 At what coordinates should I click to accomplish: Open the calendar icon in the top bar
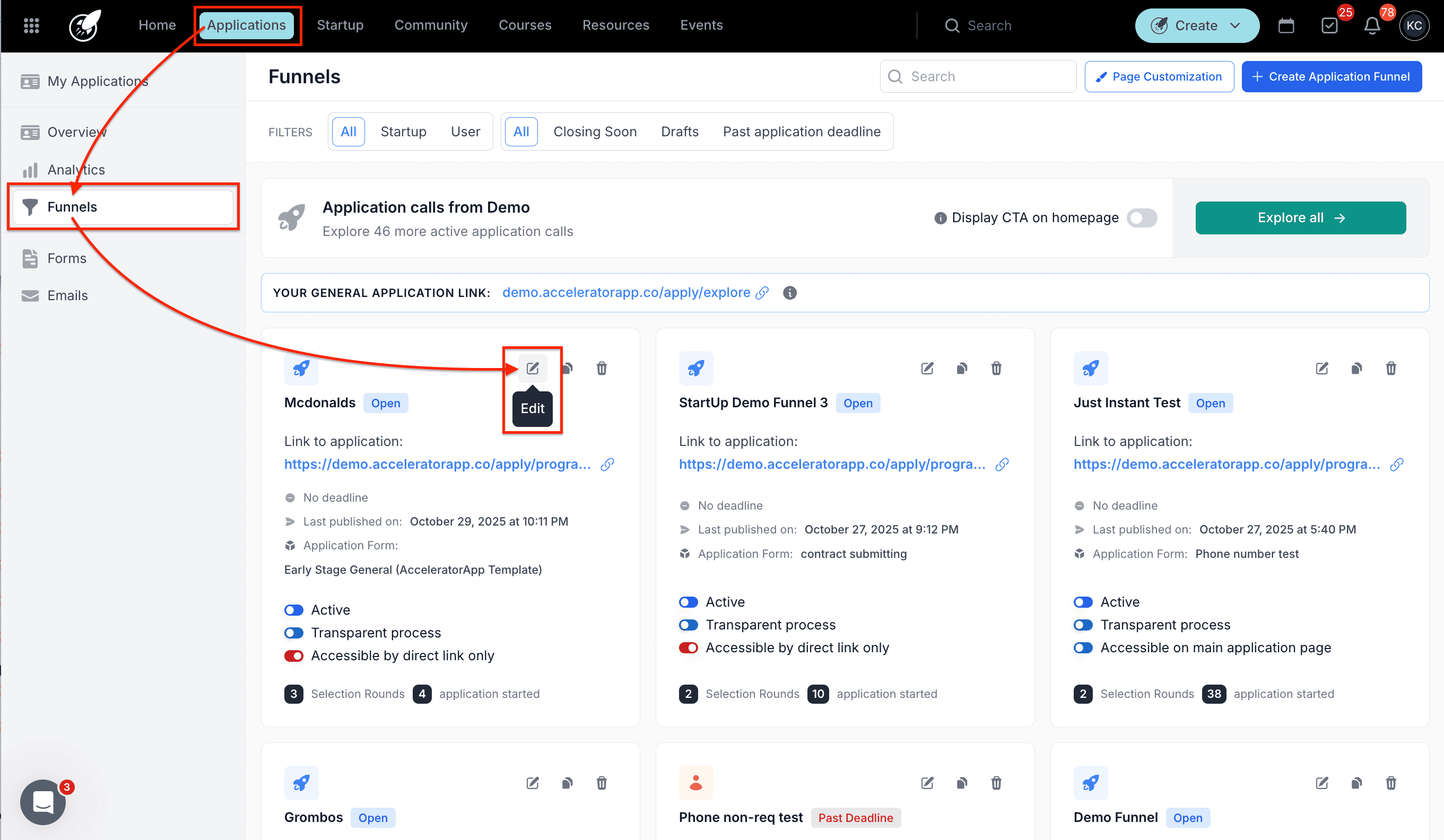[x=1286, y=25]
